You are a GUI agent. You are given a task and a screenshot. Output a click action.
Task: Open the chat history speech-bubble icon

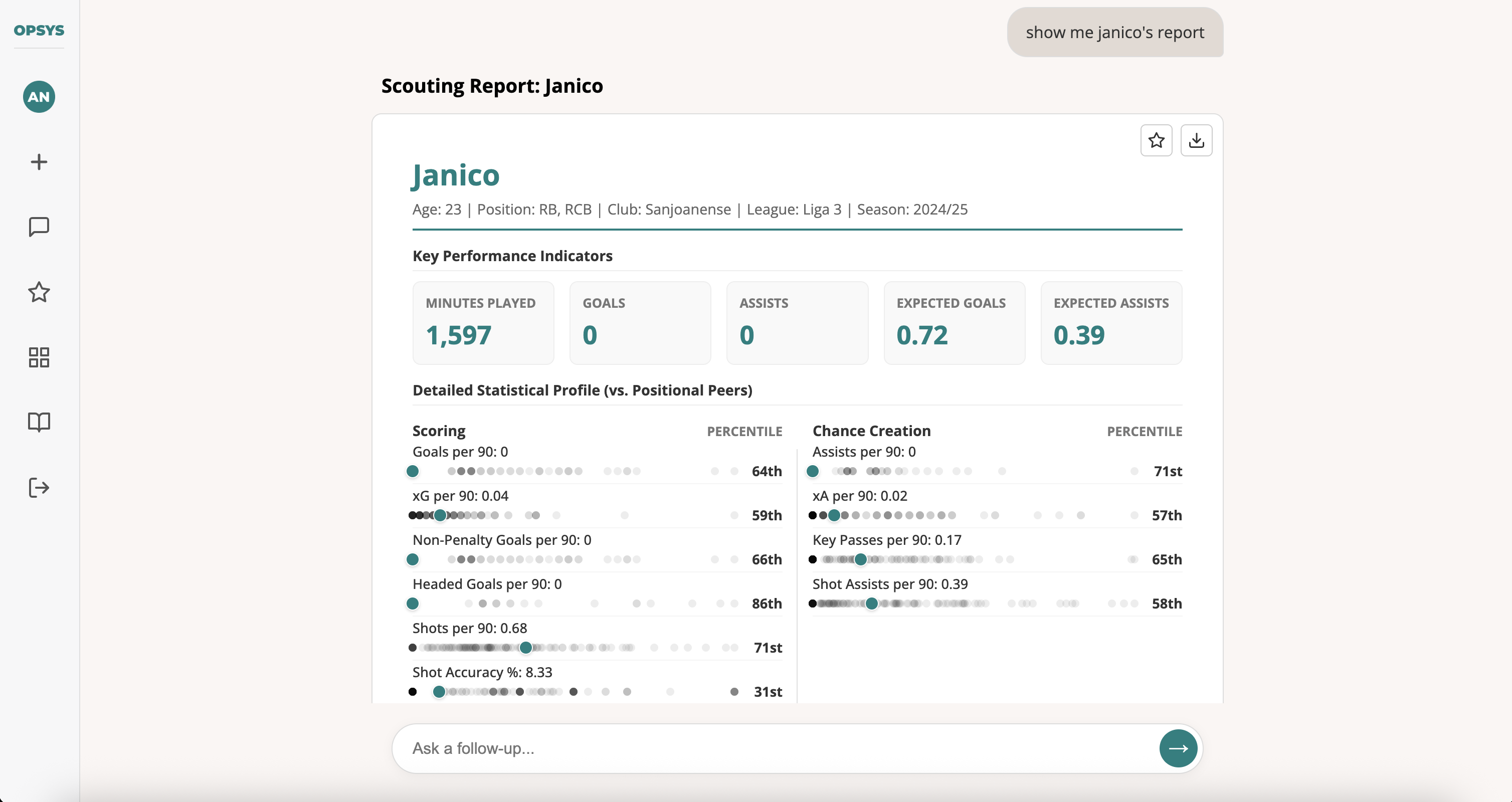click(38, 227)
